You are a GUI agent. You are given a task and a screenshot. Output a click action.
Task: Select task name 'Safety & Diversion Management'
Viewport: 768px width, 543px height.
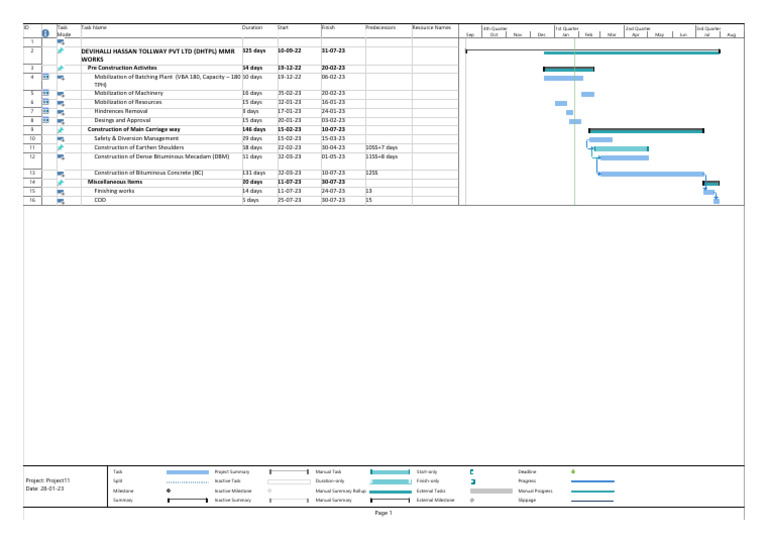tap(136, 139)
